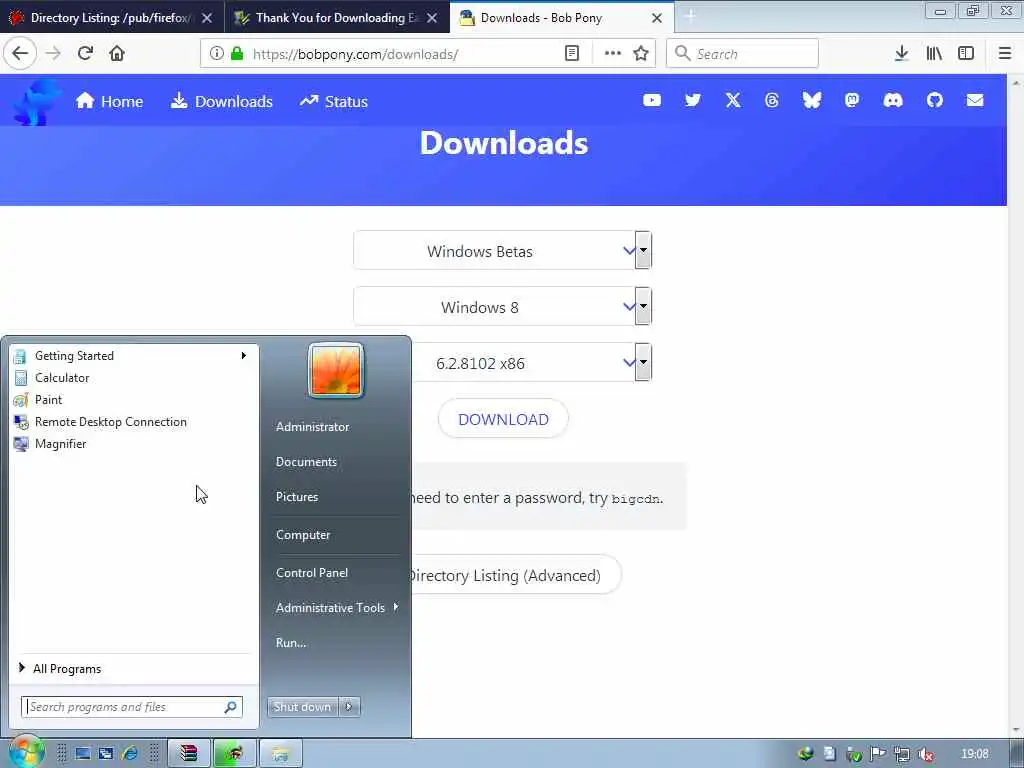Click the Bob Pony site logo

click(37, 101)
